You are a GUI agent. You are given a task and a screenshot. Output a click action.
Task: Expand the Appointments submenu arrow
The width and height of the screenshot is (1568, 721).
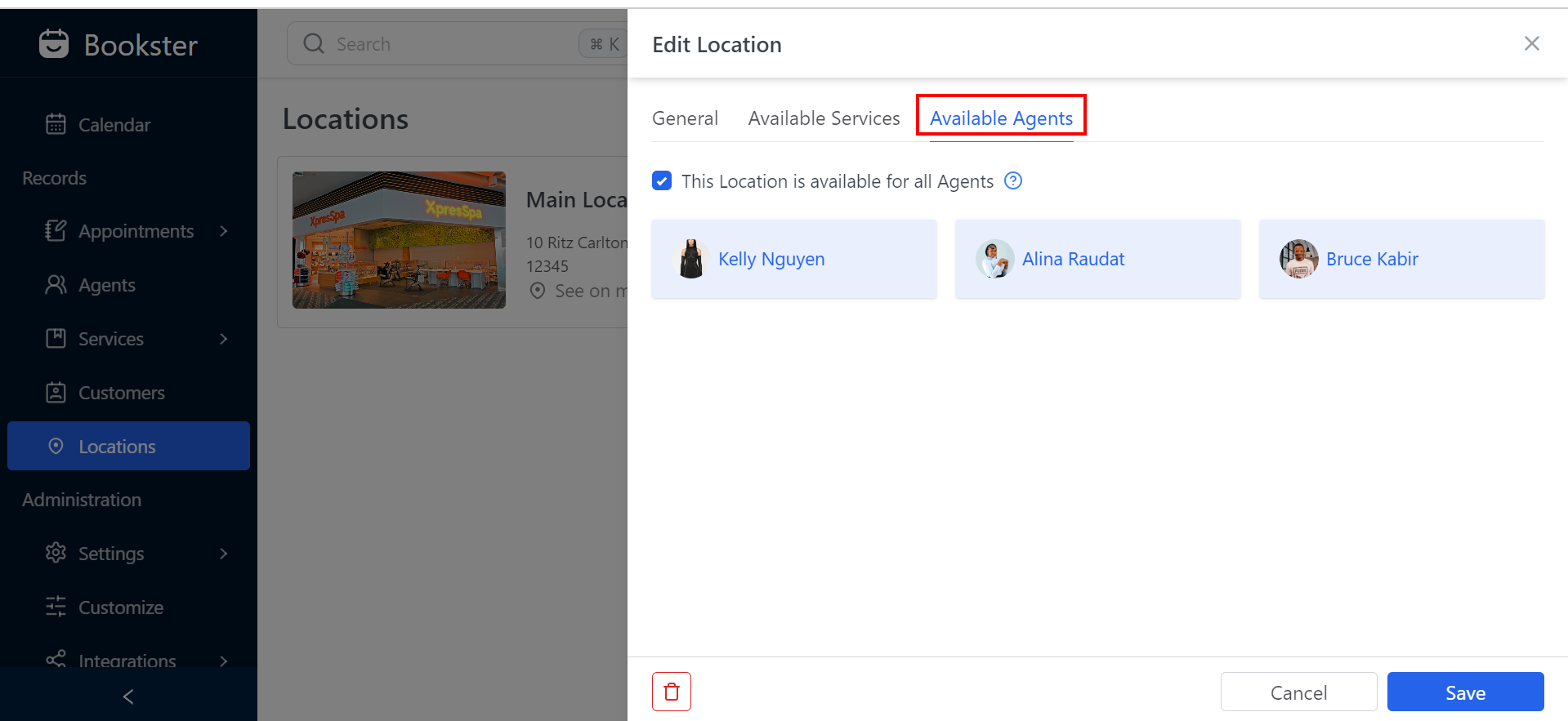[x=224, y=231]
